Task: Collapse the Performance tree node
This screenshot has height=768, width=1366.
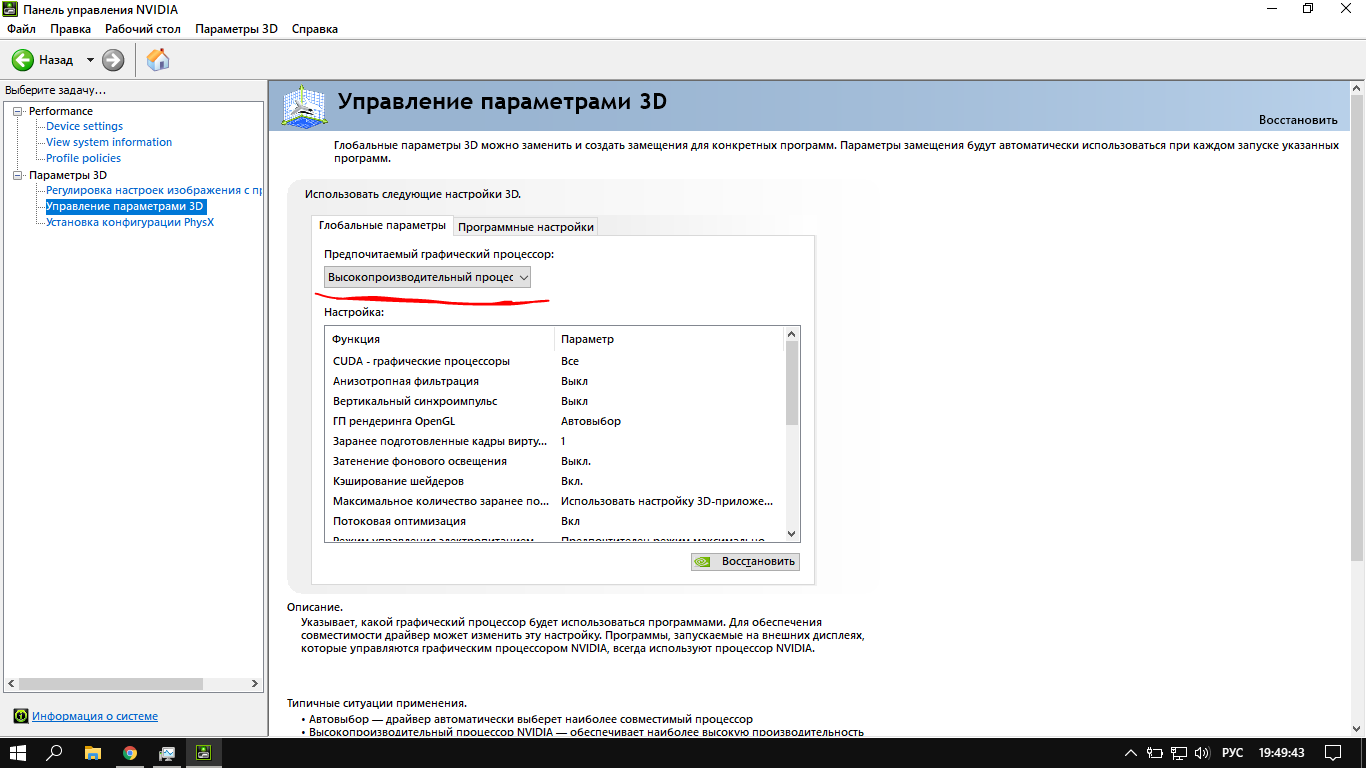Action: (17, 111)
